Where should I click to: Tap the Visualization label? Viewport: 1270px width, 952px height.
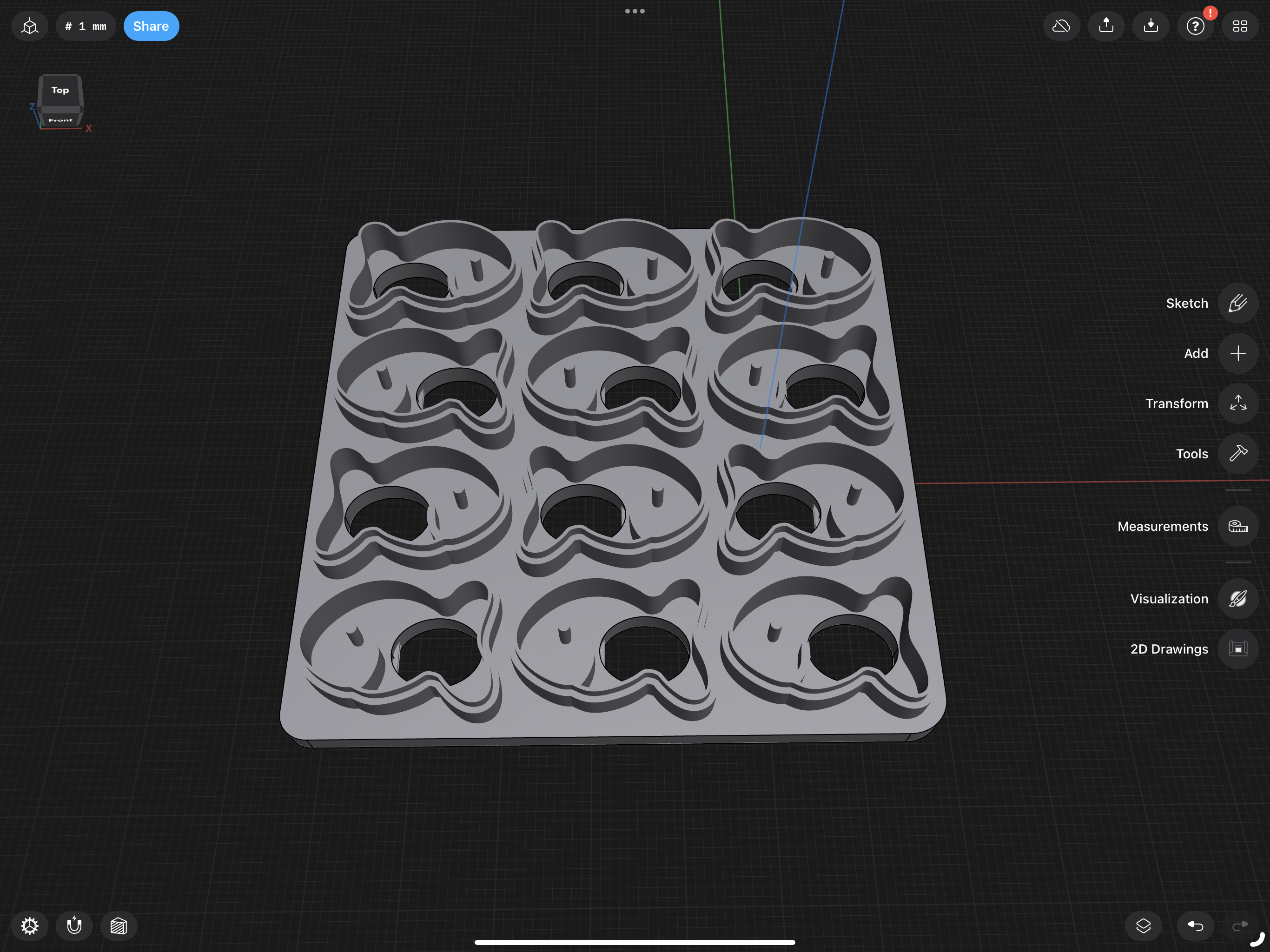(1169, 599)
